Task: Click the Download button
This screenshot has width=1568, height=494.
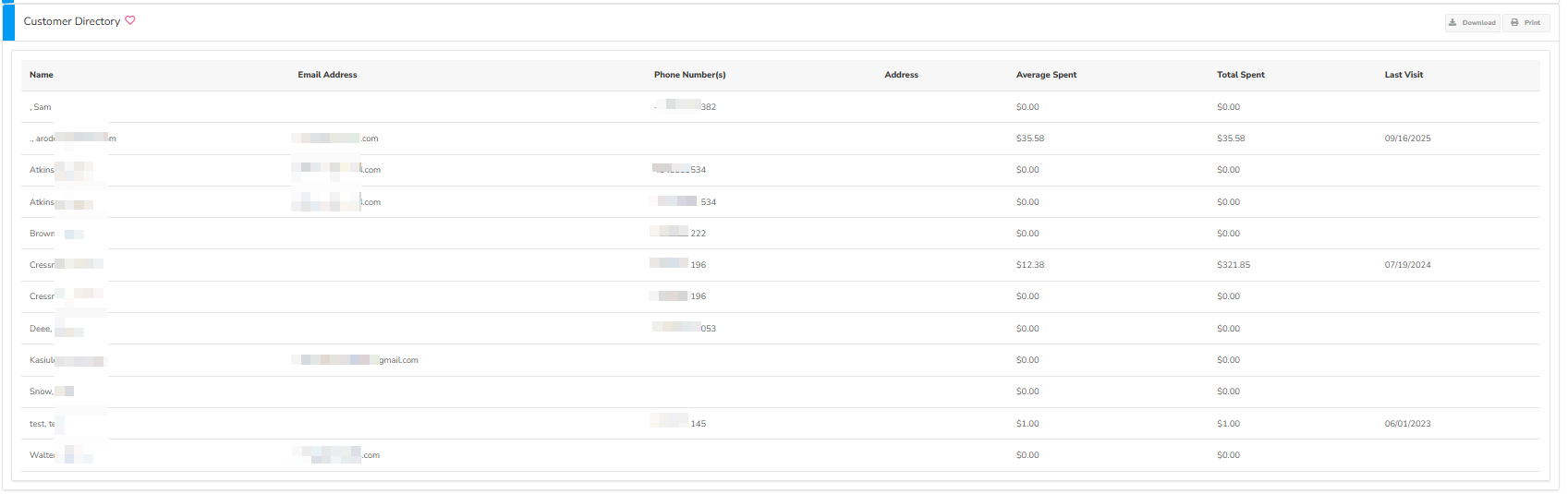Action: click(1472, 22)
